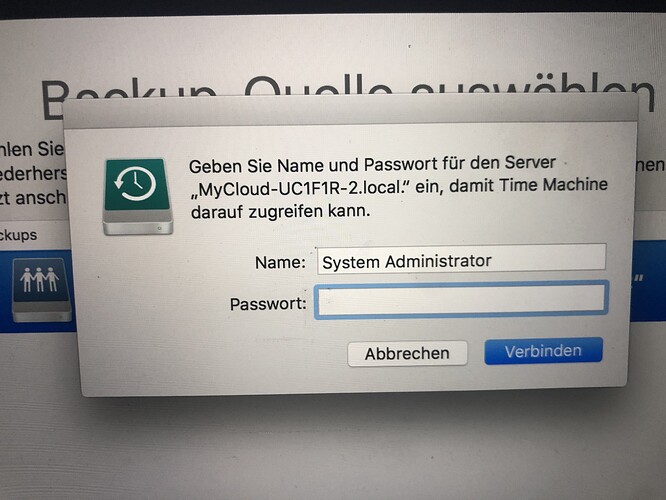Click the Backups column header in background list
The height and width of the screenshot is (500, 666).
point(18,235)
